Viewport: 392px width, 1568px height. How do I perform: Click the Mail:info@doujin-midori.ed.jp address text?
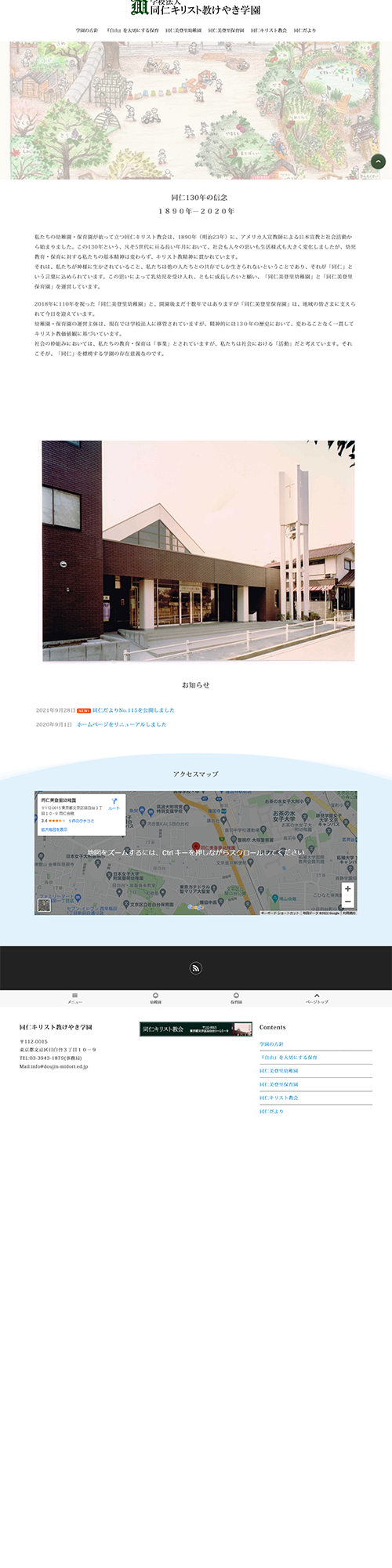click(54, 1066)
